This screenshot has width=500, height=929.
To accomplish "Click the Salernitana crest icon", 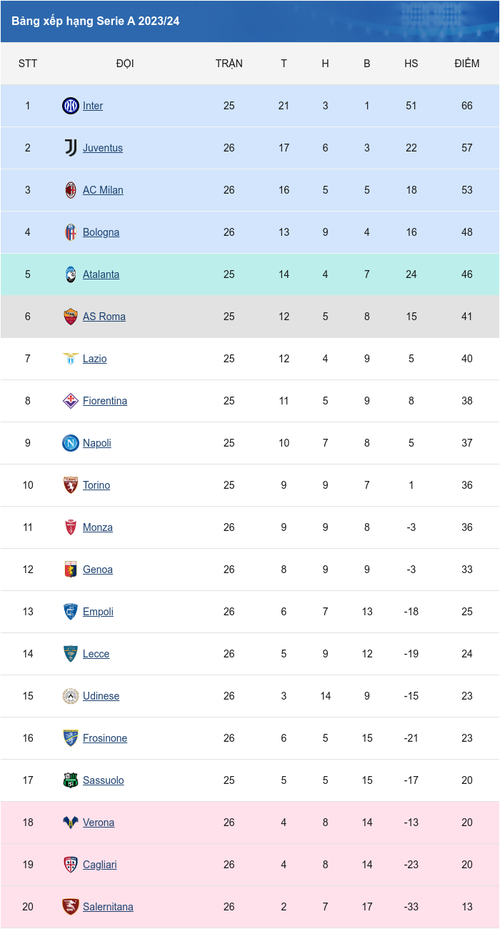I will [70, 906].
